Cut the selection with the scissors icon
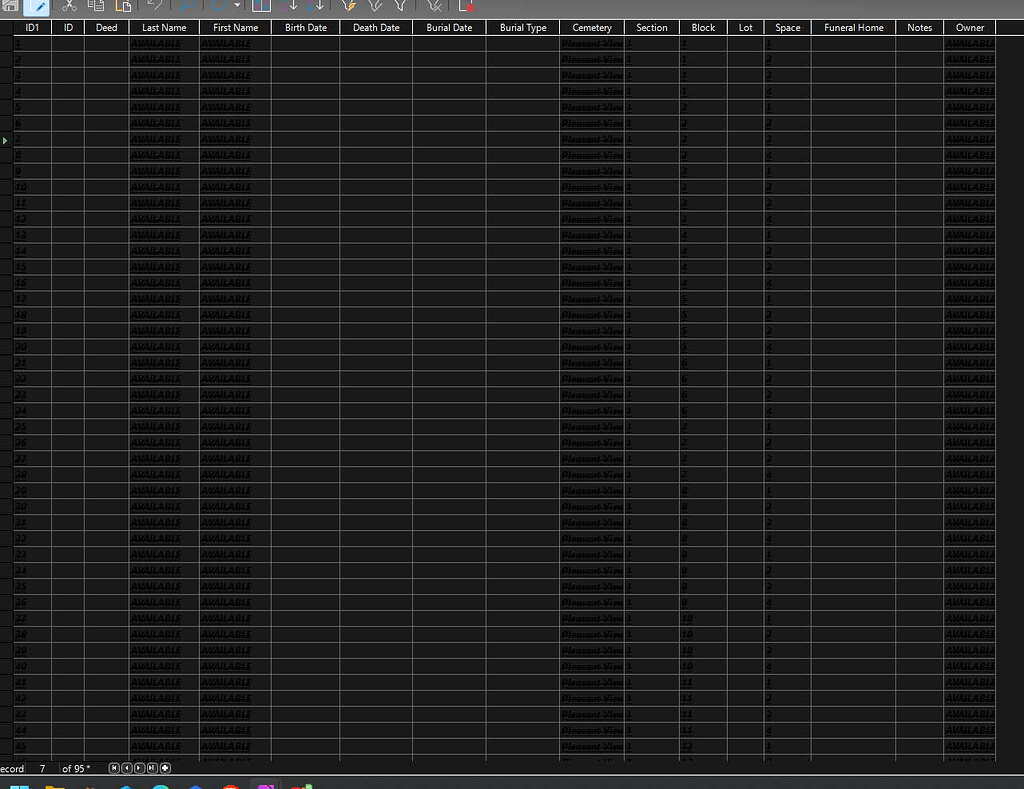This screenshot has height=789, width=1024. pos(68,6)
